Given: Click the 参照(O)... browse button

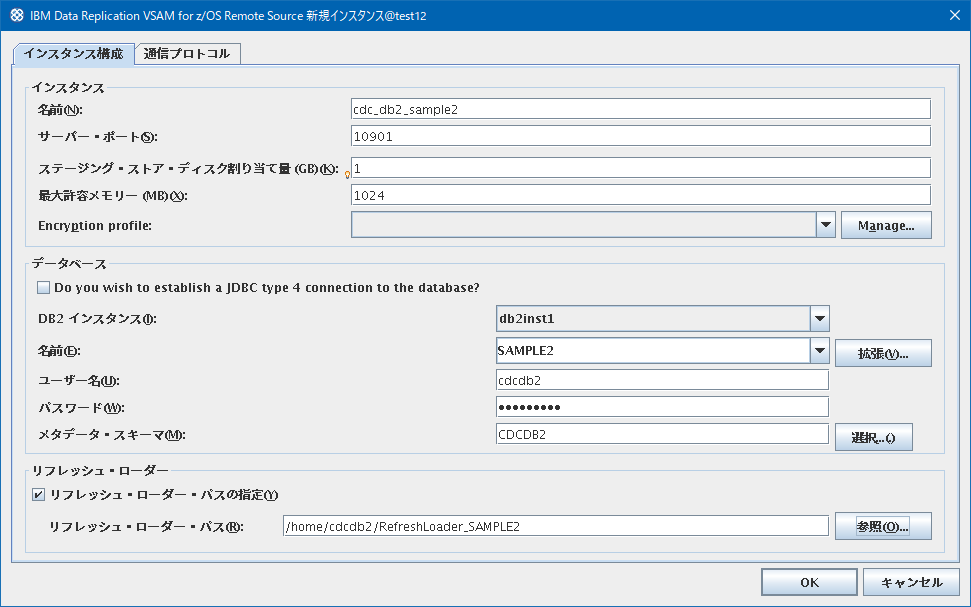Looking at the screenshot, I should [x=883, y=526].
